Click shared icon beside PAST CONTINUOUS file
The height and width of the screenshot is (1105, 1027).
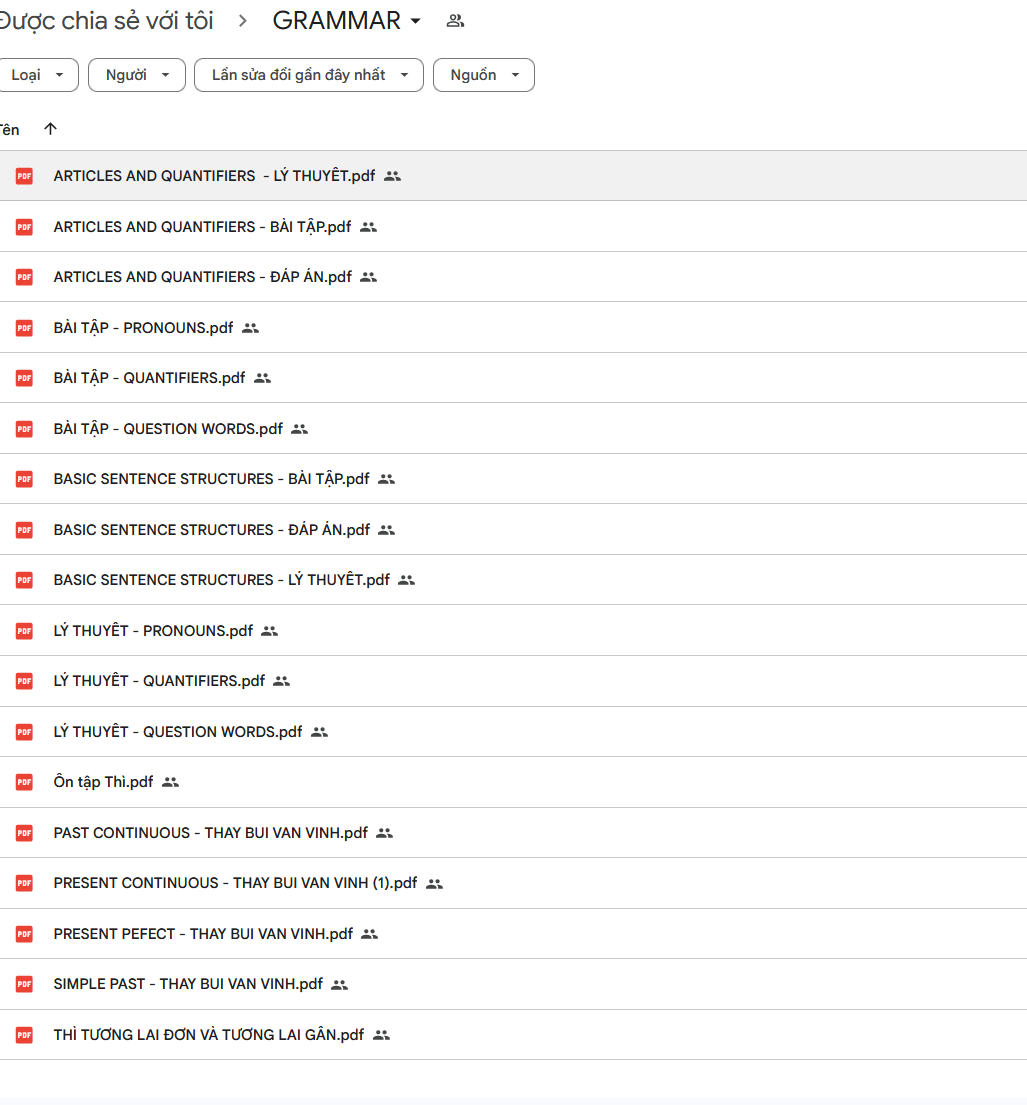(x=384, y=833)
